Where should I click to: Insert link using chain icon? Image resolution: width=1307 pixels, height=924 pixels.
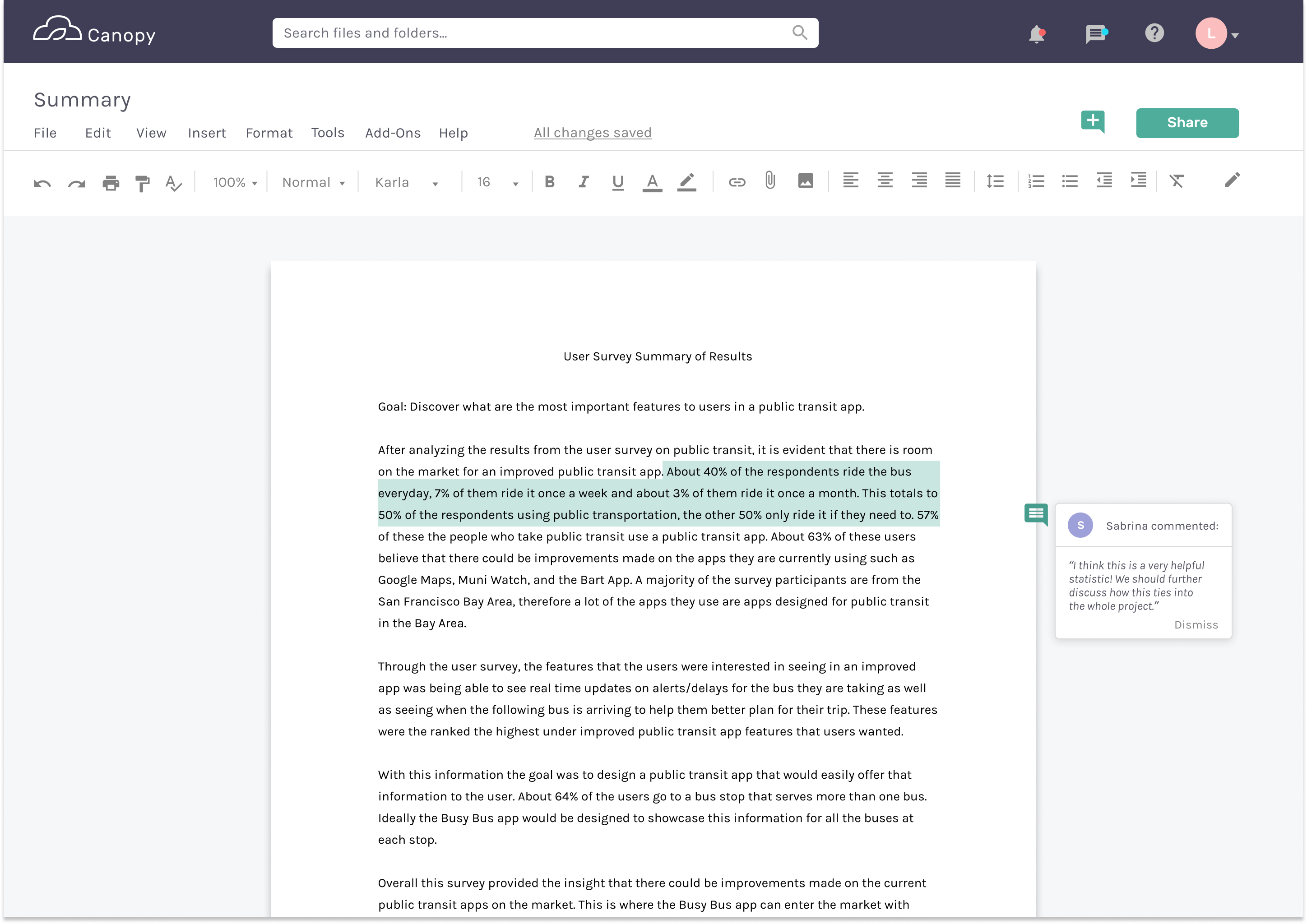pos(737,182)
